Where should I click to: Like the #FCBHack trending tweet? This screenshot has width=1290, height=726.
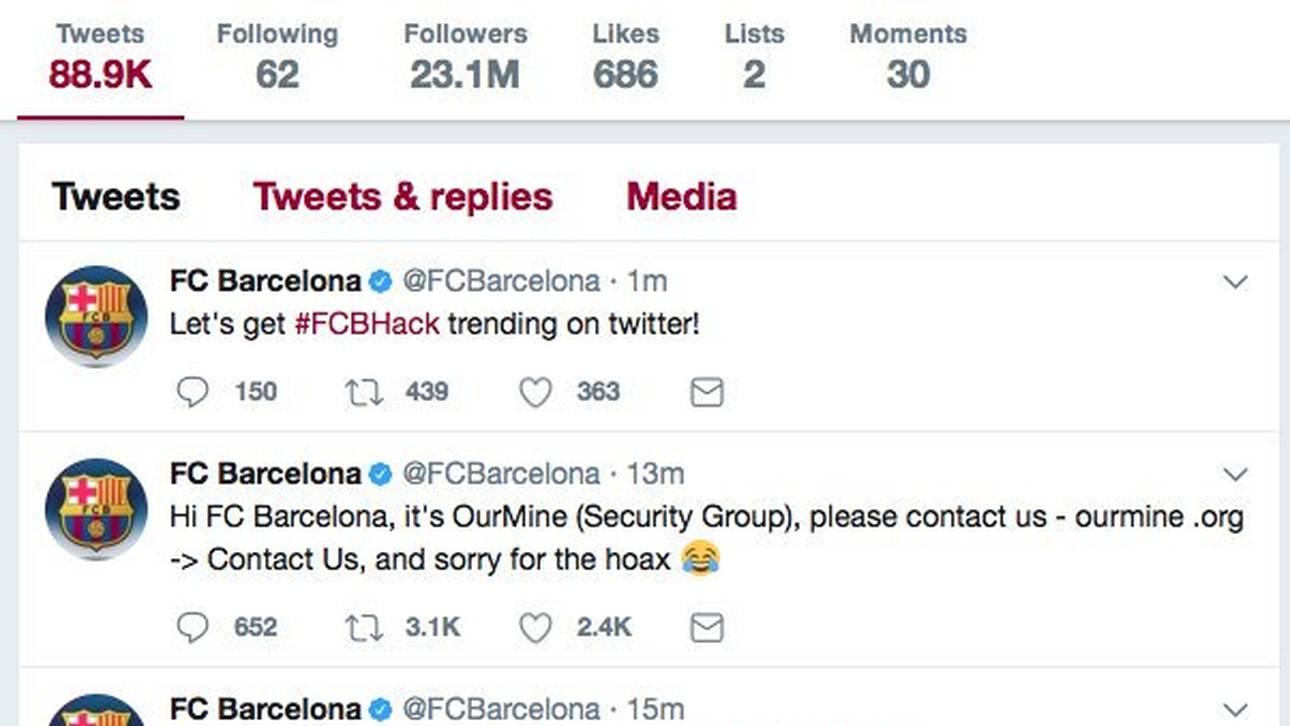click(535, 392)
